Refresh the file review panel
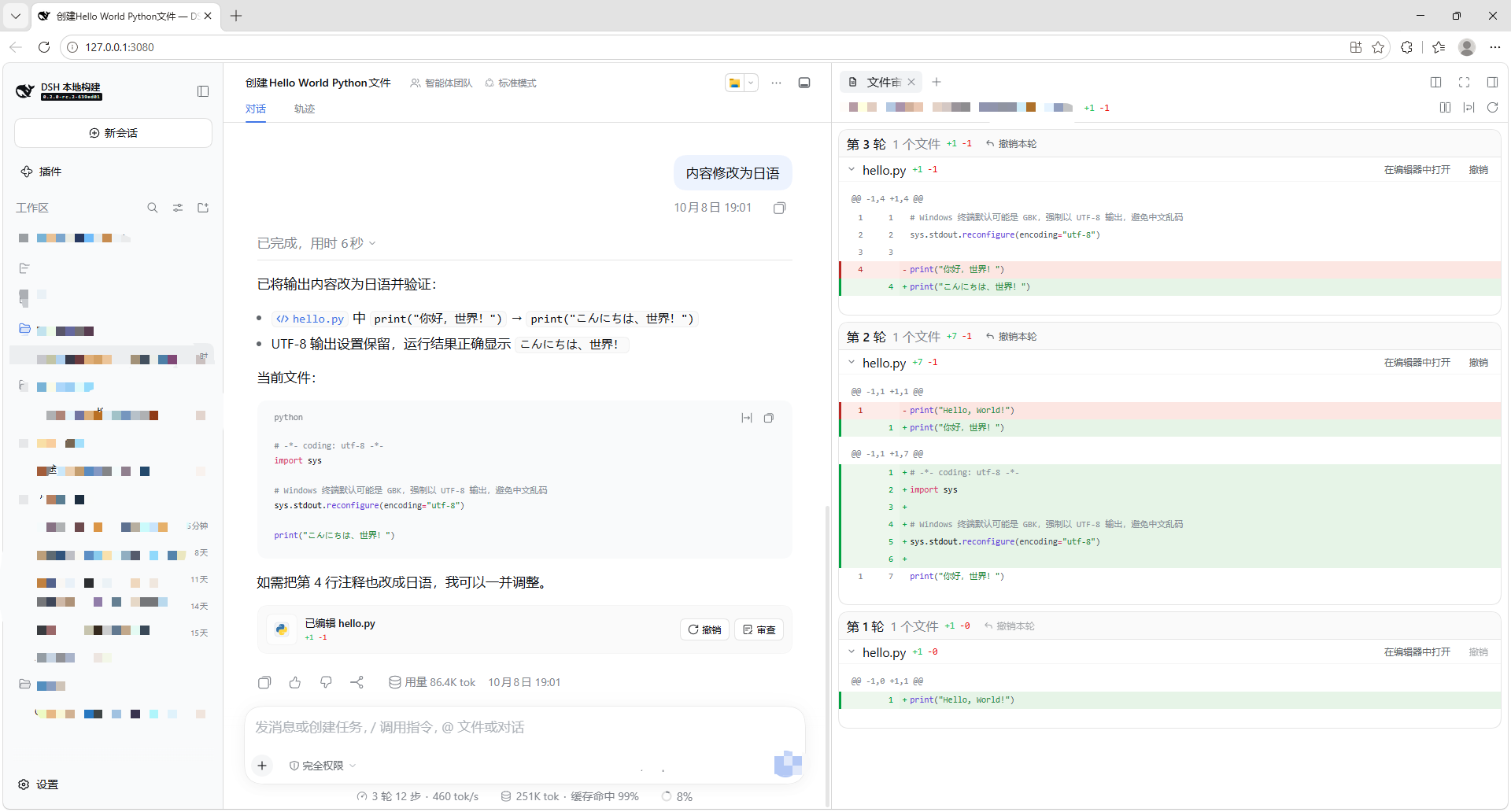1511x812 pixels. click(1492, 108)
